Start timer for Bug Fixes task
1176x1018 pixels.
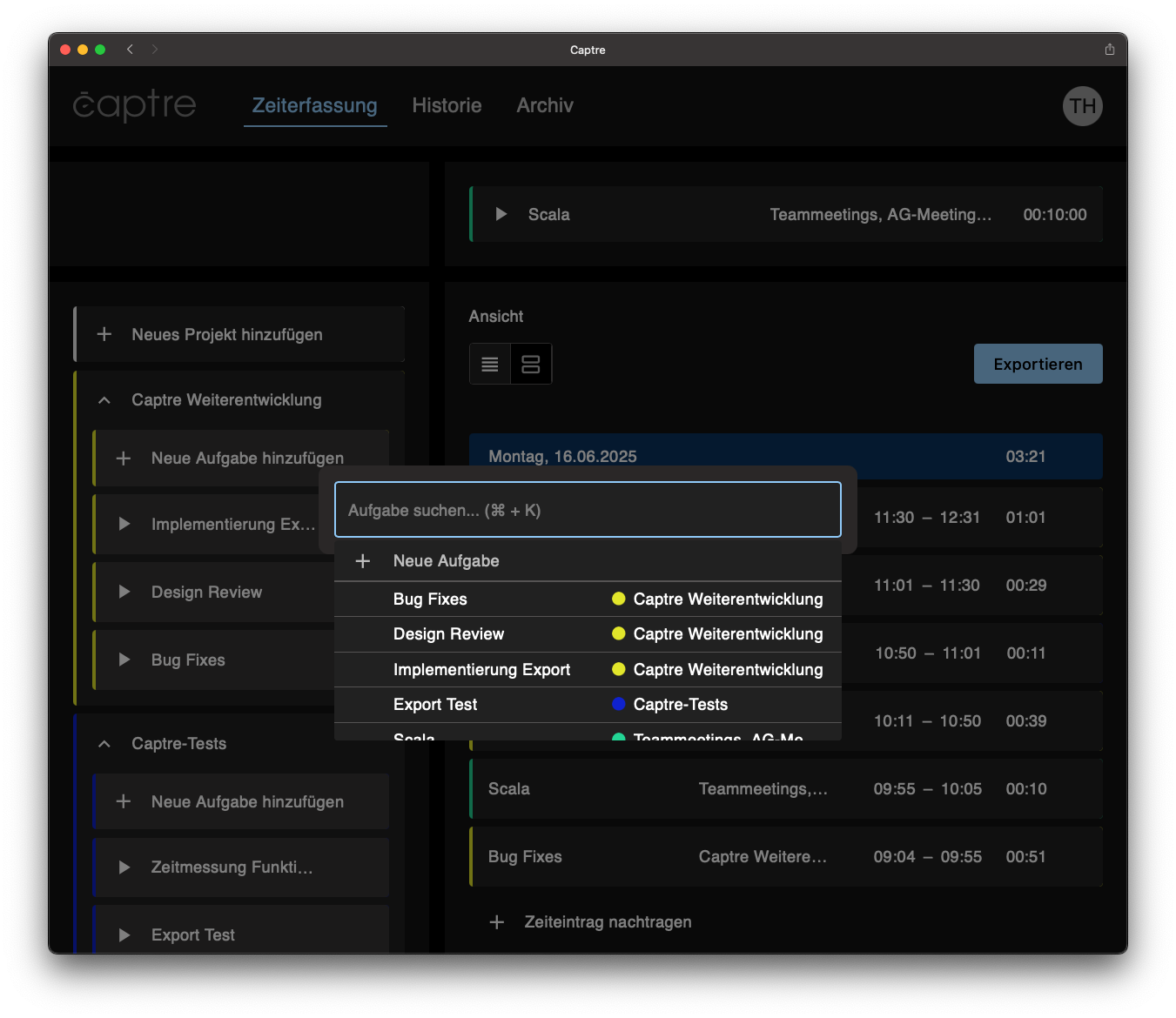tap(124, 660)
